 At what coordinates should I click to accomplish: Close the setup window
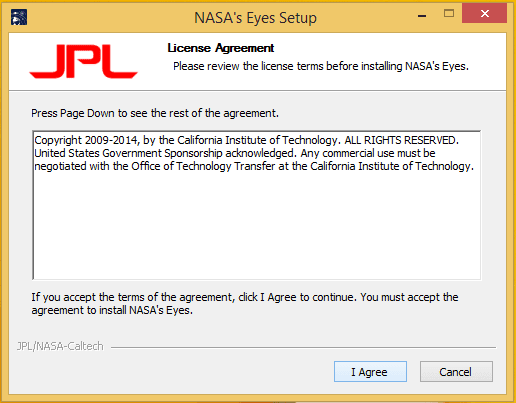pyautogui.click(x=484, y=13)
